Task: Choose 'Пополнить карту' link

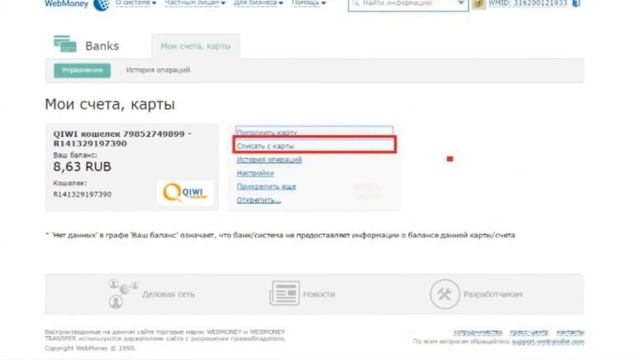Action: (267, 133)
